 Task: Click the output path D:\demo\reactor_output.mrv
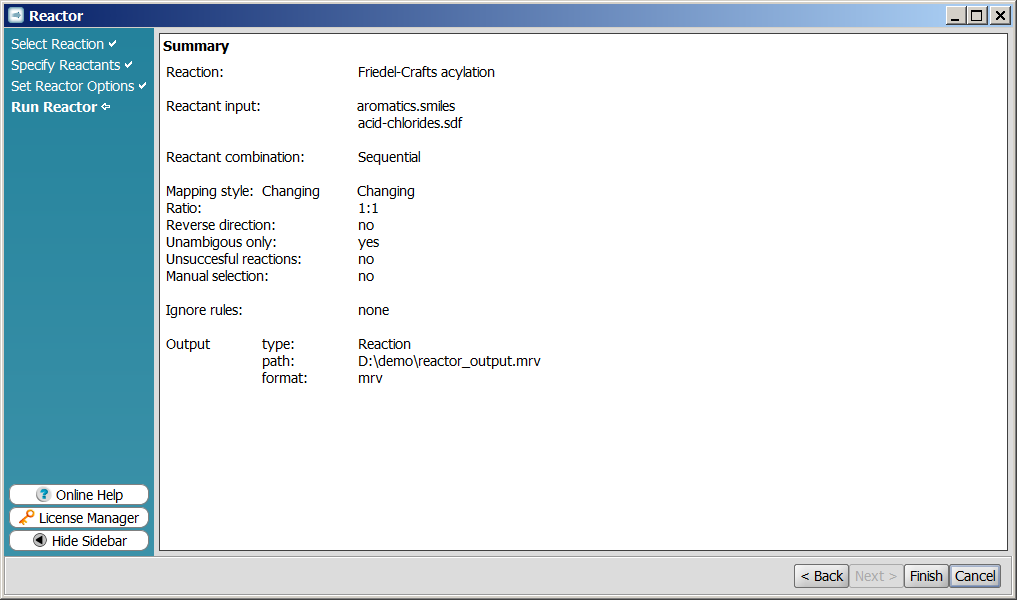[449, 361]
